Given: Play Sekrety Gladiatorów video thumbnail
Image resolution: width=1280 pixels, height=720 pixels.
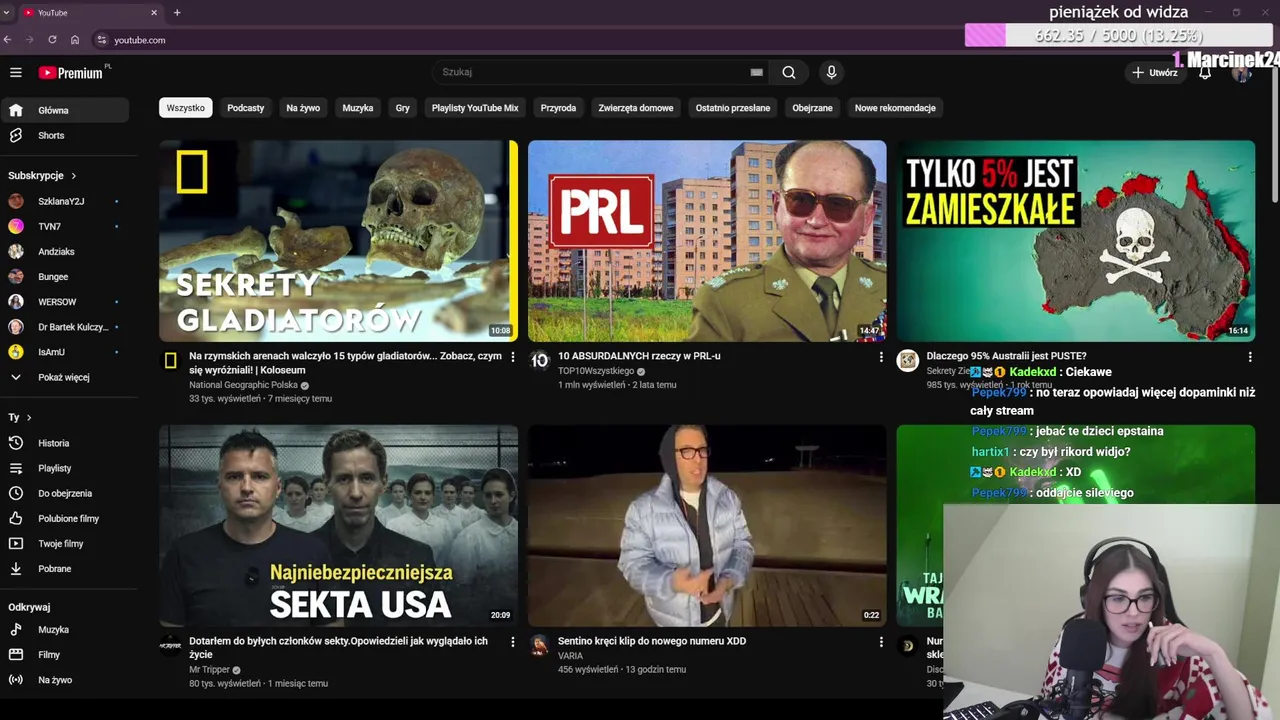Looking at the screenshot, I should click(x=338, y=241).
